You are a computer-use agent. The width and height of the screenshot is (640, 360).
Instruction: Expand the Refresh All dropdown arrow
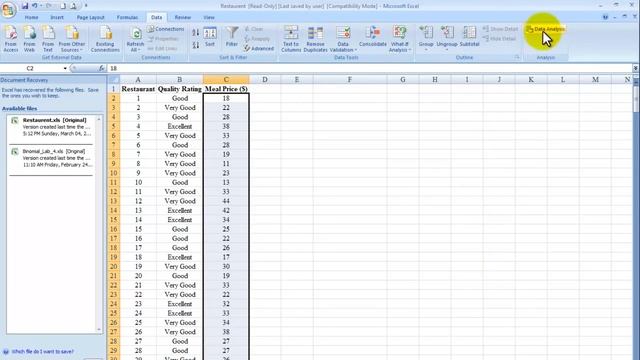coord(139,50)
